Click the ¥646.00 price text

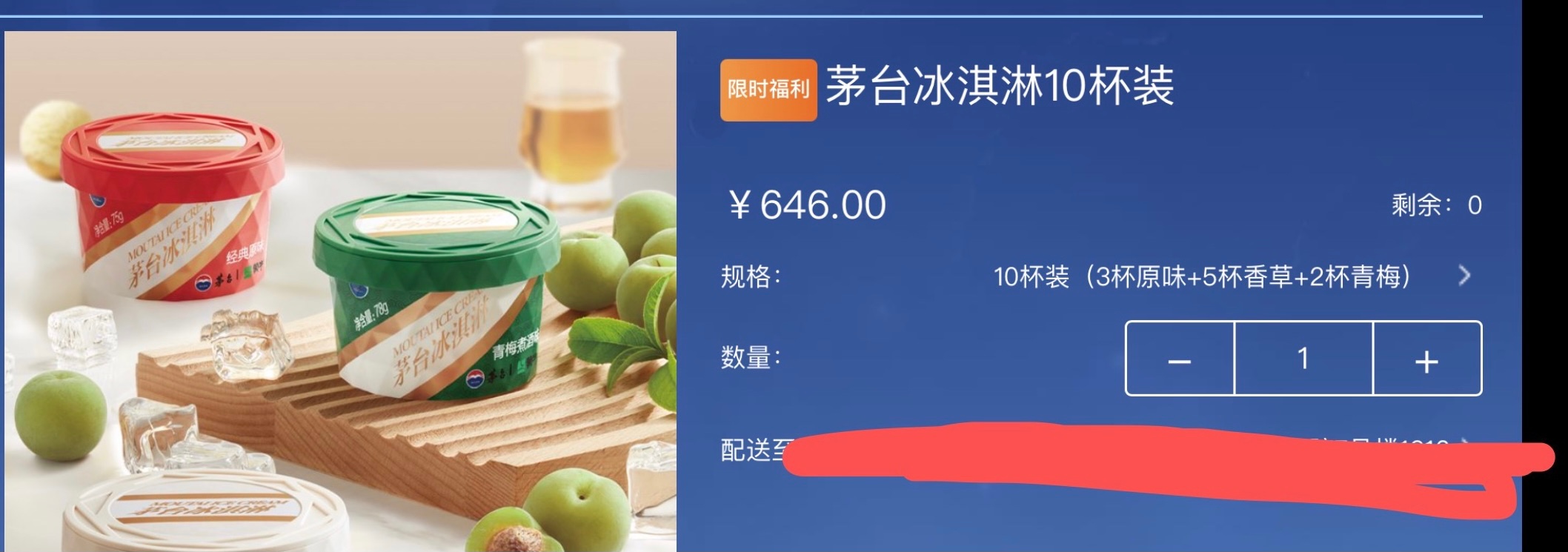[807, 205]
